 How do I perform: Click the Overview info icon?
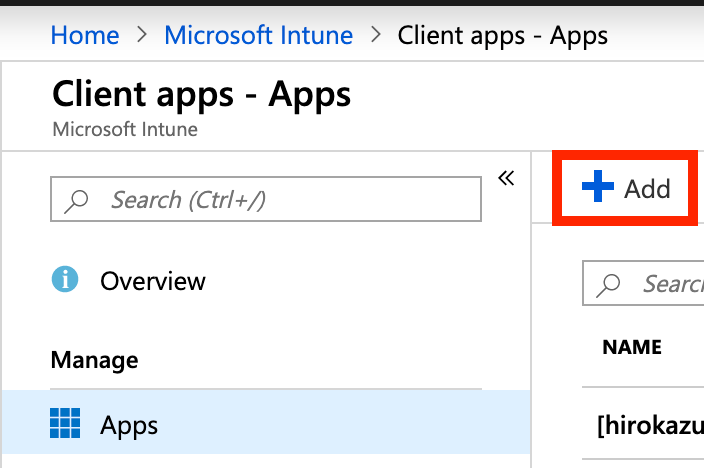[x=65, y=279]
